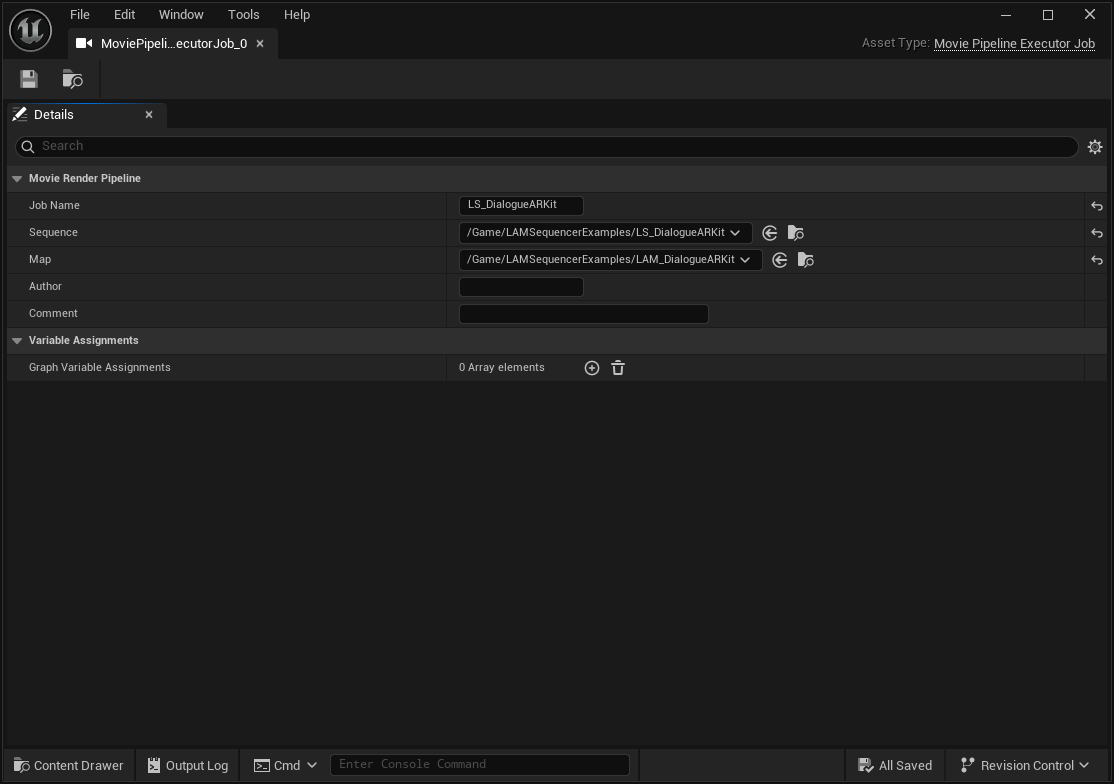Minimize the editor window

[1006, 15]
